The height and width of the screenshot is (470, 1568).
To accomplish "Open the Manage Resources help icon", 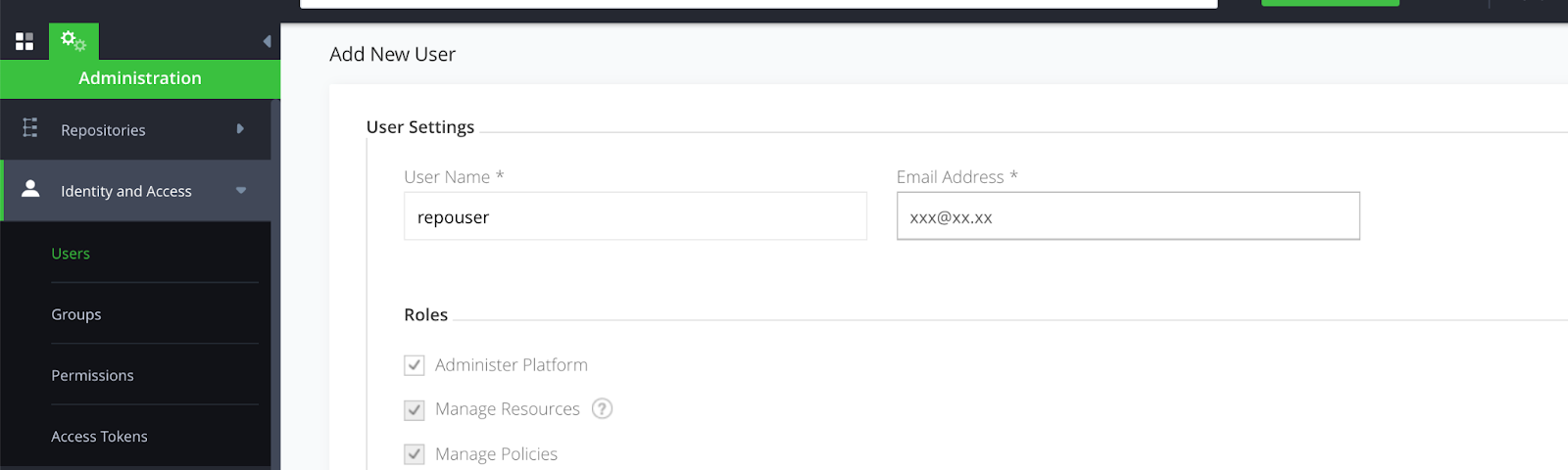I will pos(602,408).
